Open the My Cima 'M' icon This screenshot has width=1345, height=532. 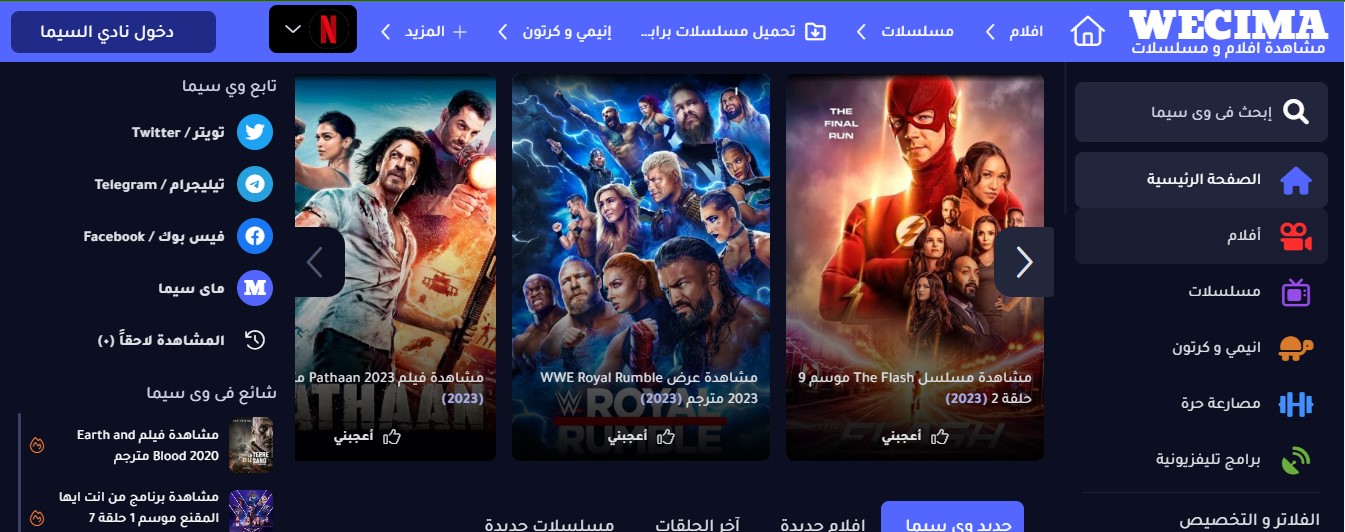(x=255, y=288)
